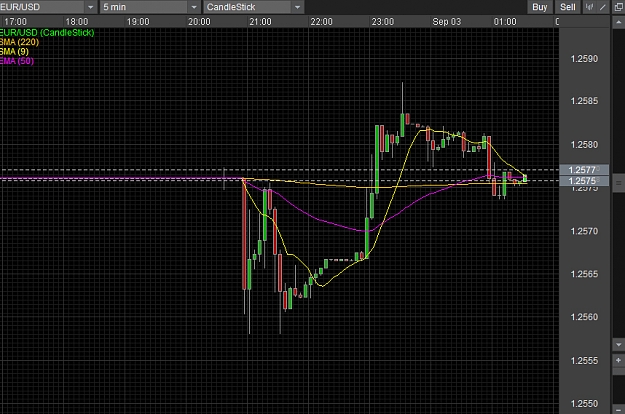This screenshot has height=414, width=625.
Task: Click the 21:00 label on the time axis
Action: (x=260, y=22)
